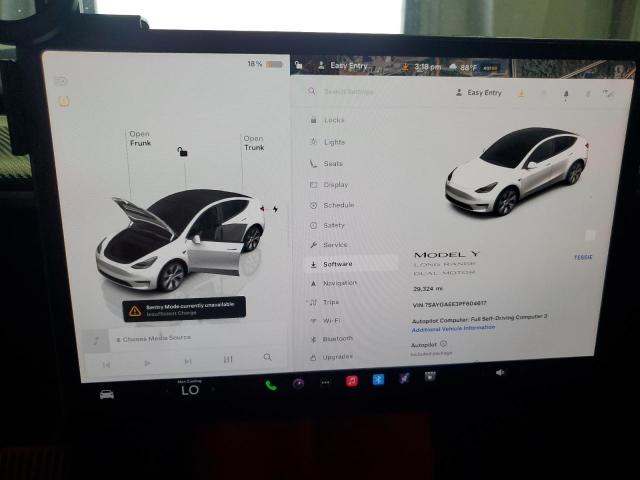
Task: Tap the status bar lock icon
Action: 299,65
